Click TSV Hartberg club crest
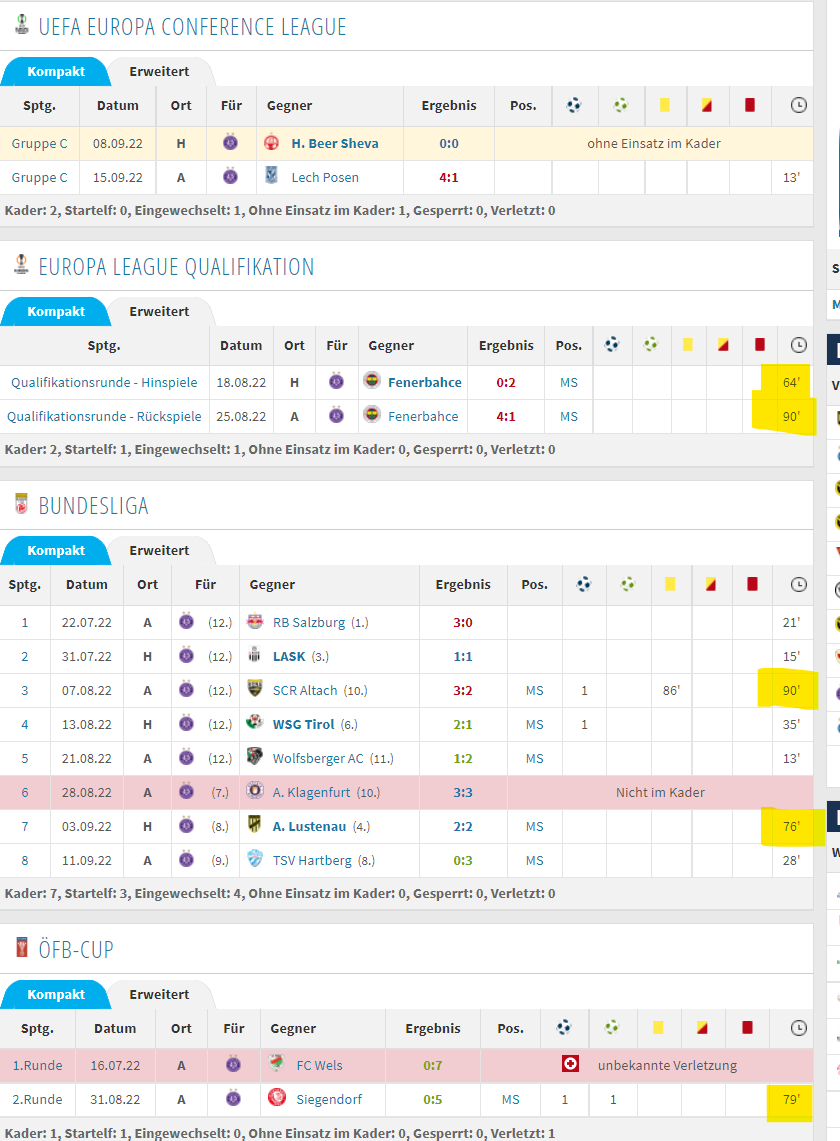Viewport: 840px width, 1141px height. pyautogui.click(x=255, y=859)
